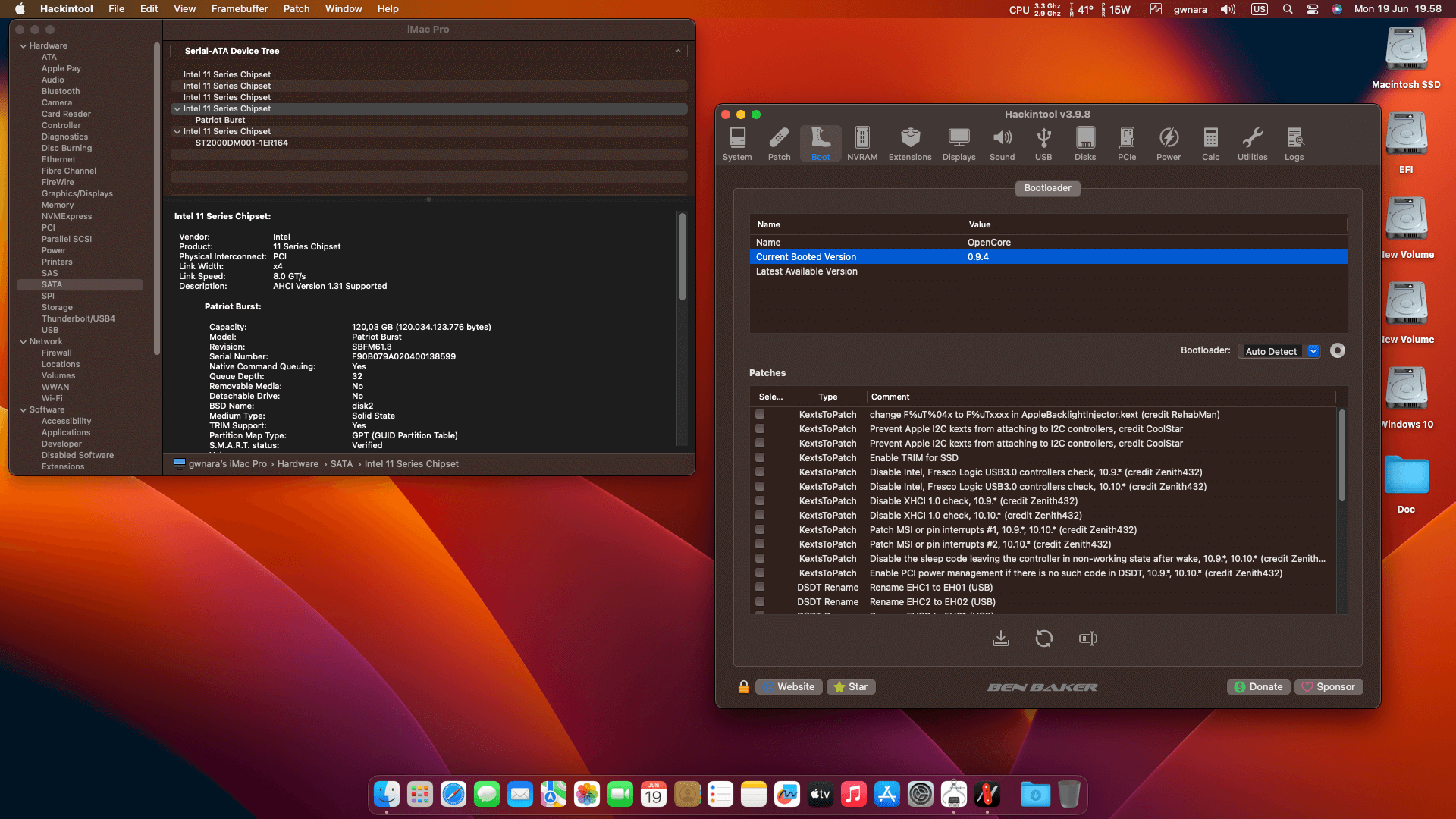View the PCIe devices section
1456x819 pixels.
[x=1127, y=143]
